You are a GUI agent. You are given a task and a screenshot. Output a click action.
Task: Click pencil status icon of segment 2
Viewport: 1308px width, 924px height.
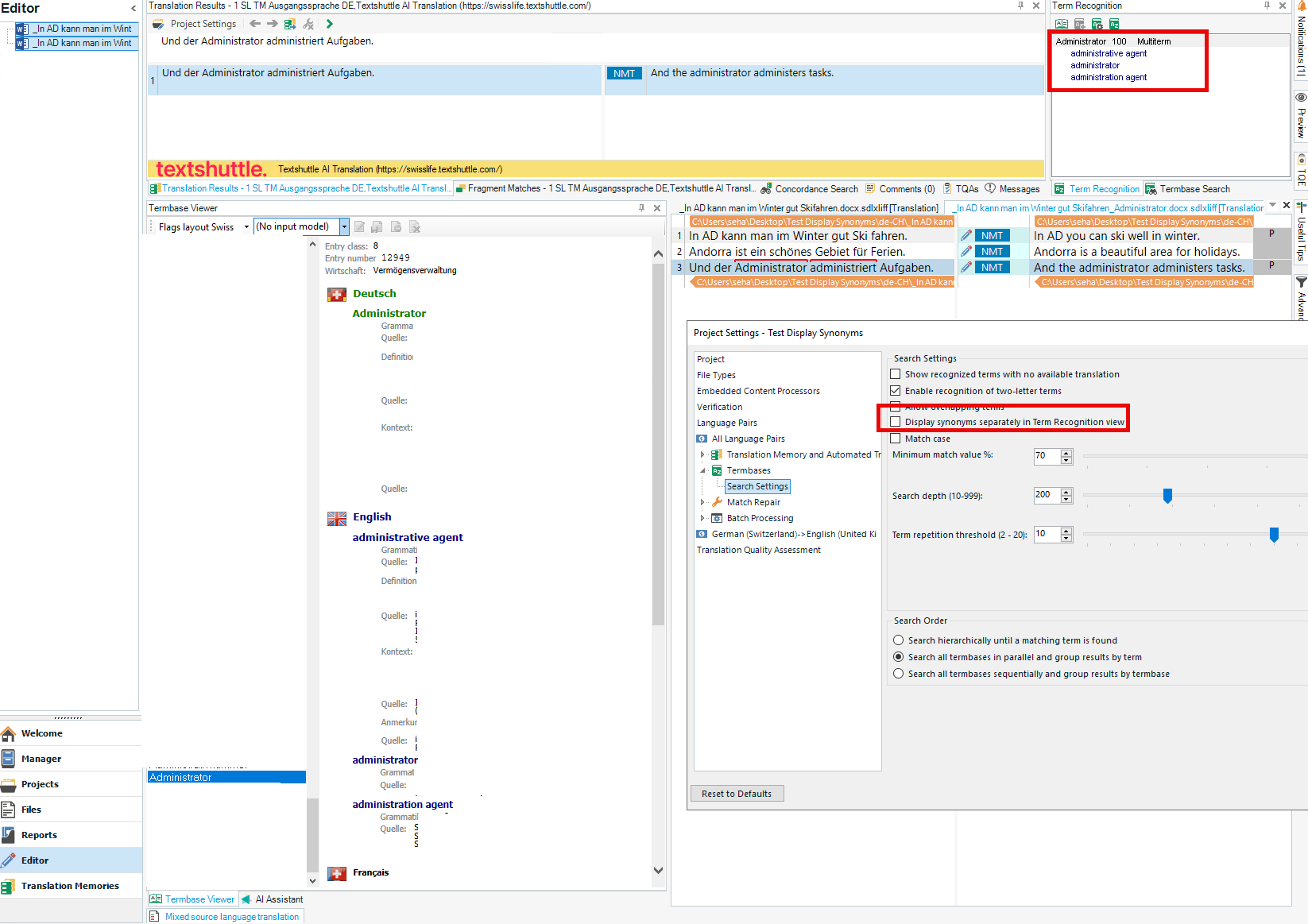click(x=966, y=251)
